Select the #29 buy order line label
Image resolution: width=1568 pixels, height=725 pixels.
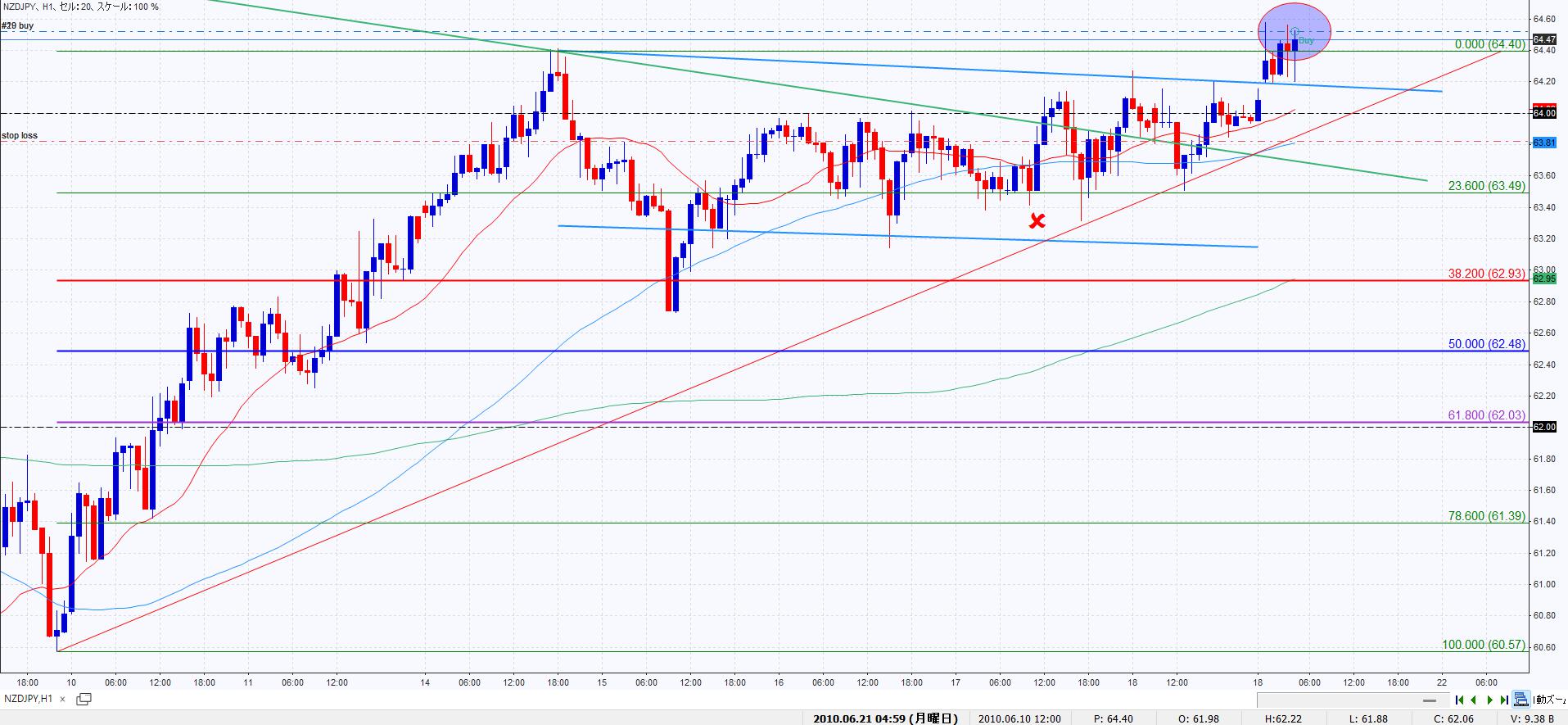[x=18, y=25]
